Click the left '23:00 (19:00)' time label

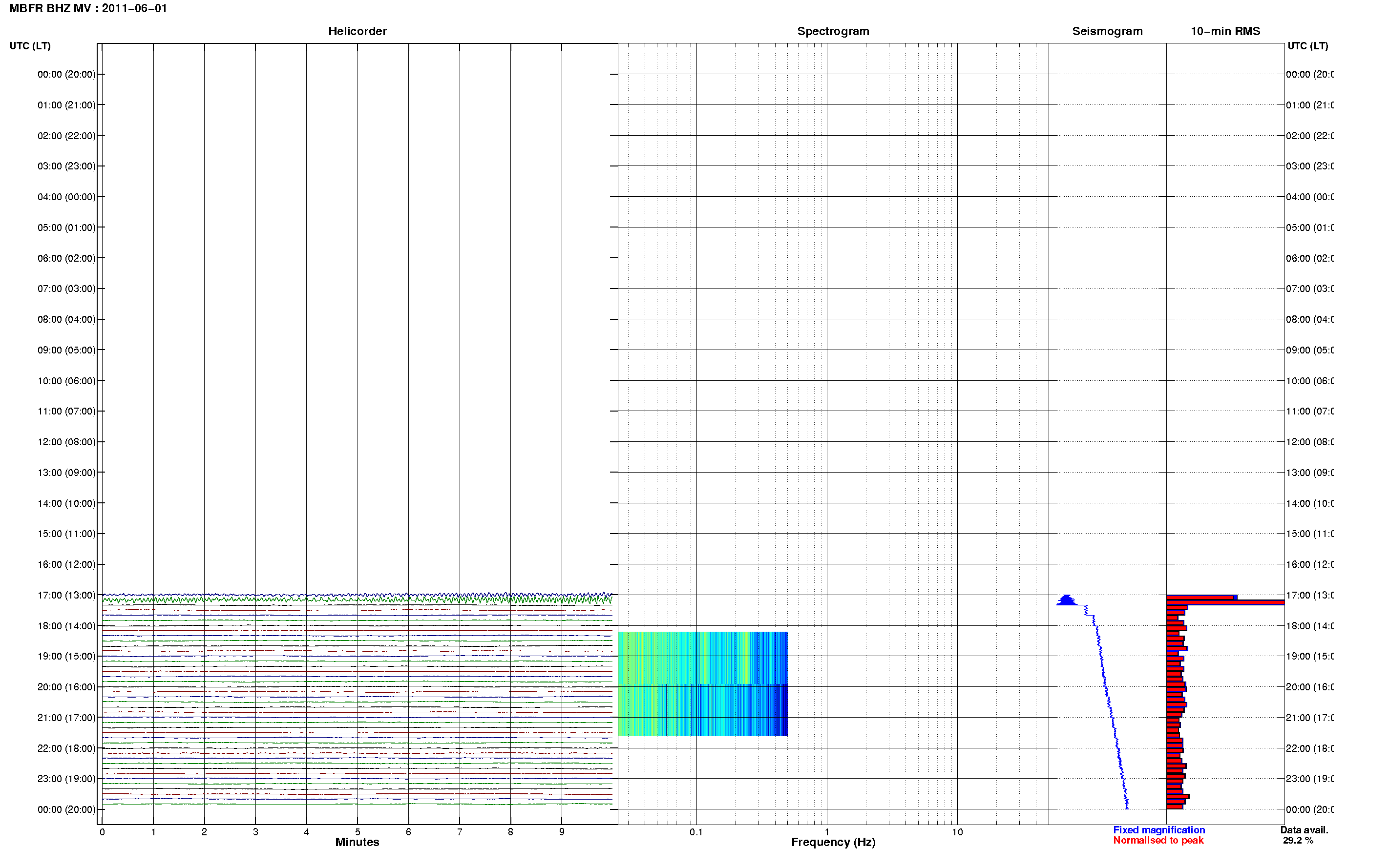pyautogui.click(x=66, y=779)
